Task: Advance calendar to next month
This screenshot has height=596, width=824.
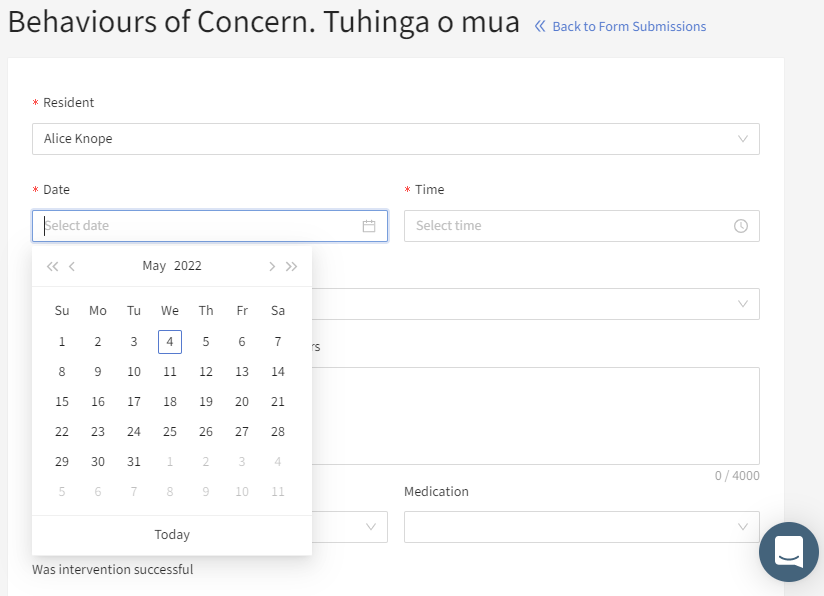Action: click(272, 266)
